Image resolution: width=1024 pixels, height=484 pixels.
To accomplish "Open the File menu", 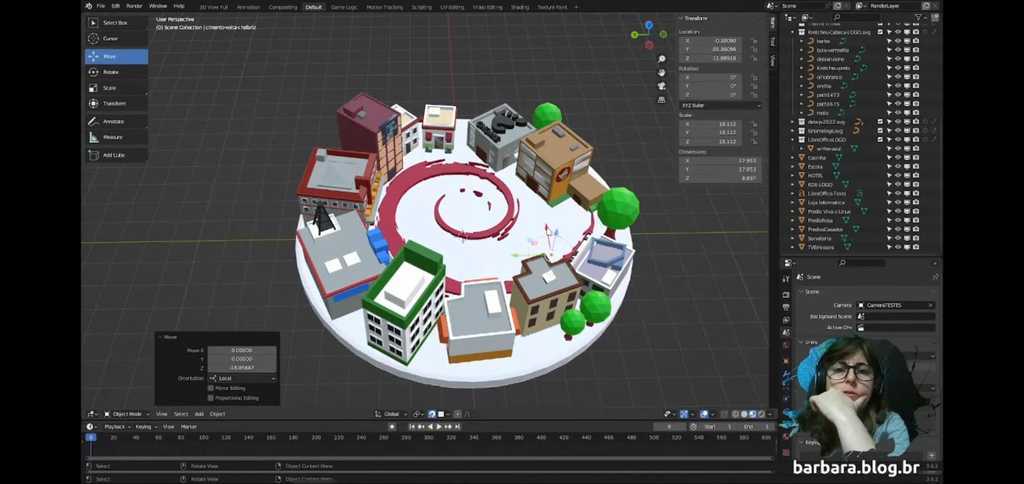I will [x=101, y=6].
